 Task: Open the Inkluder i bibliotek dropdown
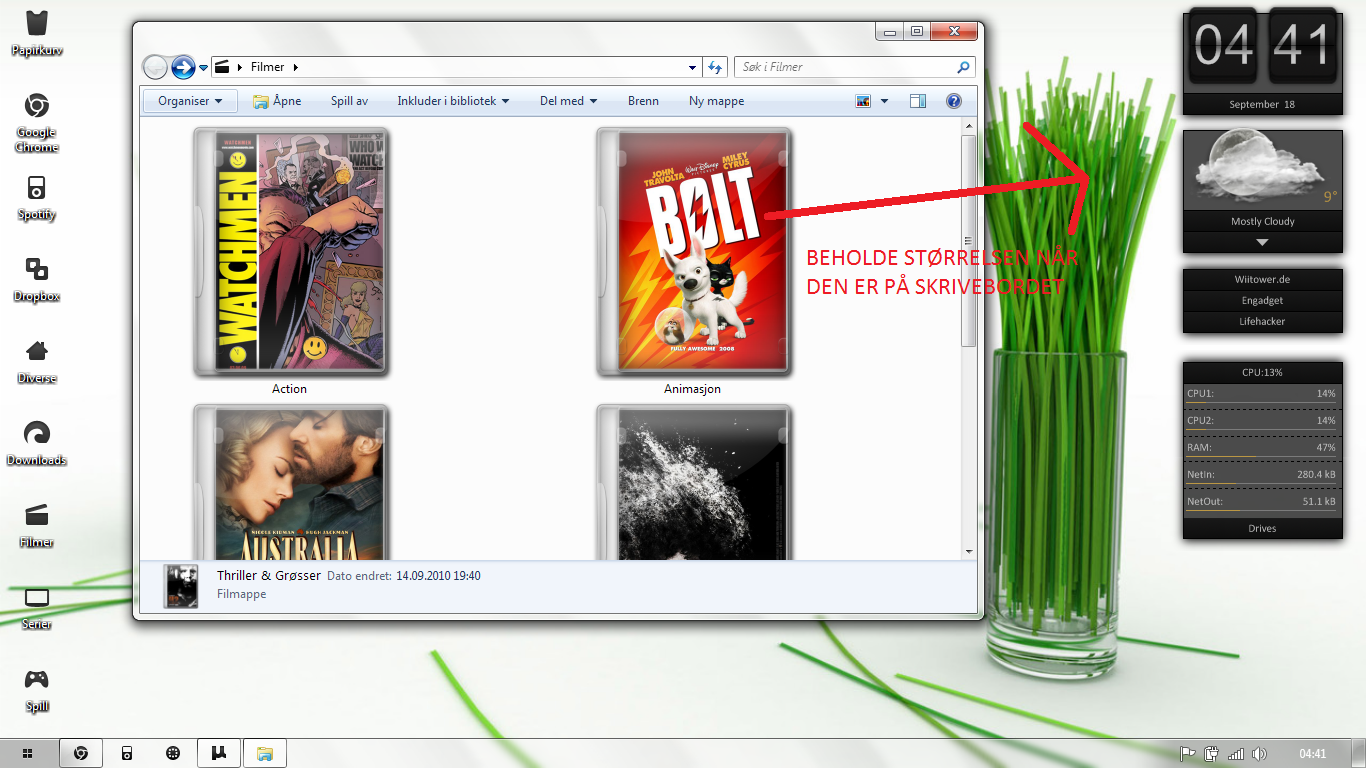coord(453,101)
